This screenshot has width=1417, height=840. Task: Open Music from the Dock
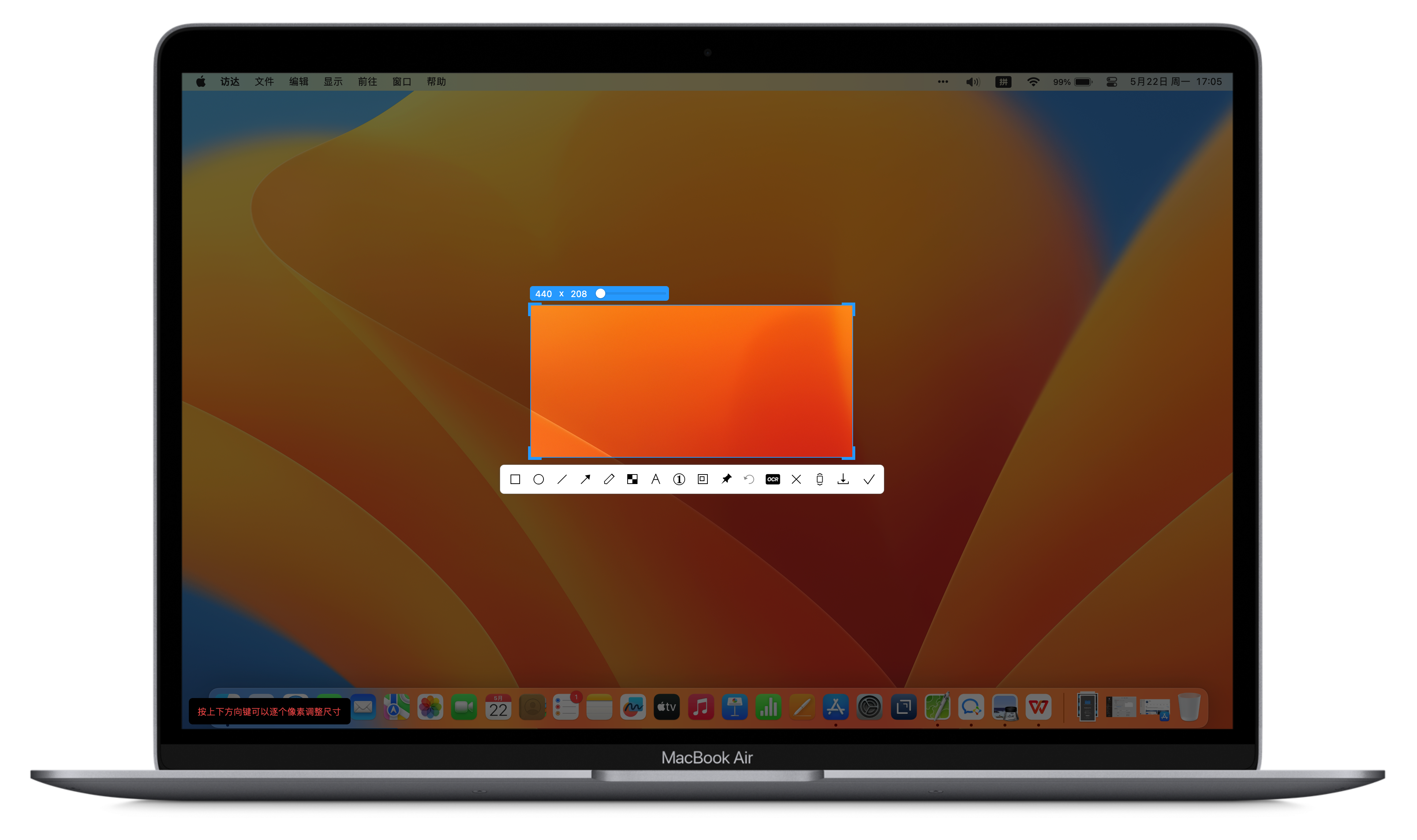coord(701,707)
